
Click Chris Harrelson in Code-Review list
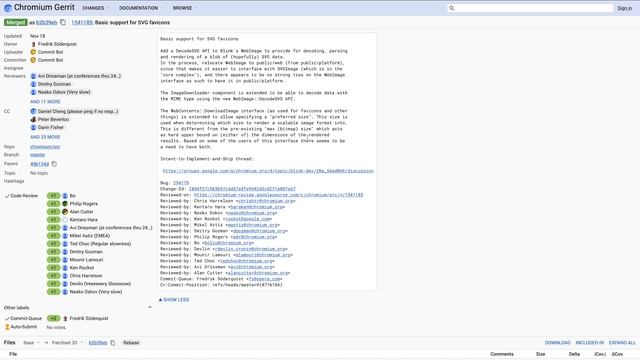click(86, 276)
